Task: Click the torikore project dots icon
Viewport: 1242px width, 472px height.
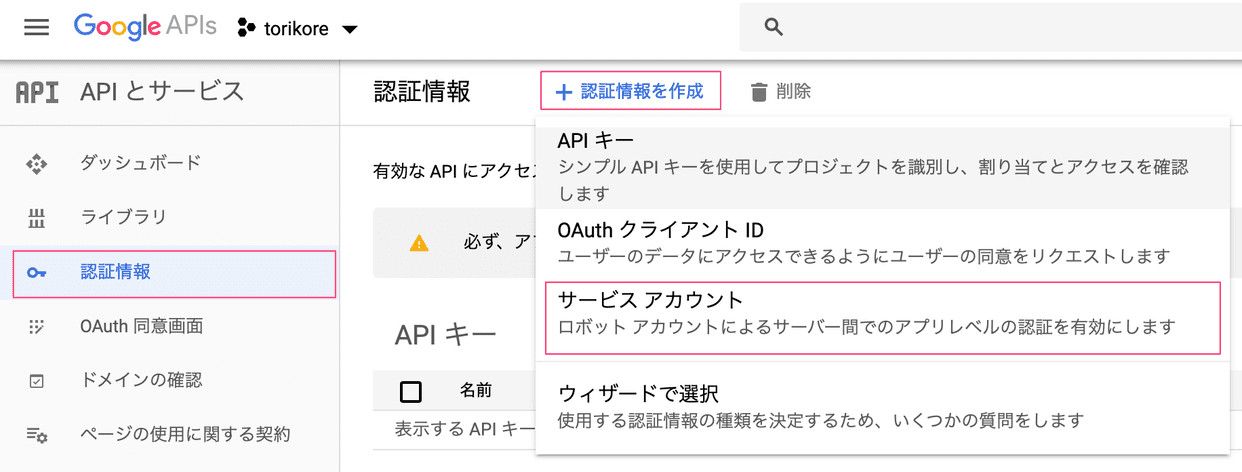Action: point(246,29)
